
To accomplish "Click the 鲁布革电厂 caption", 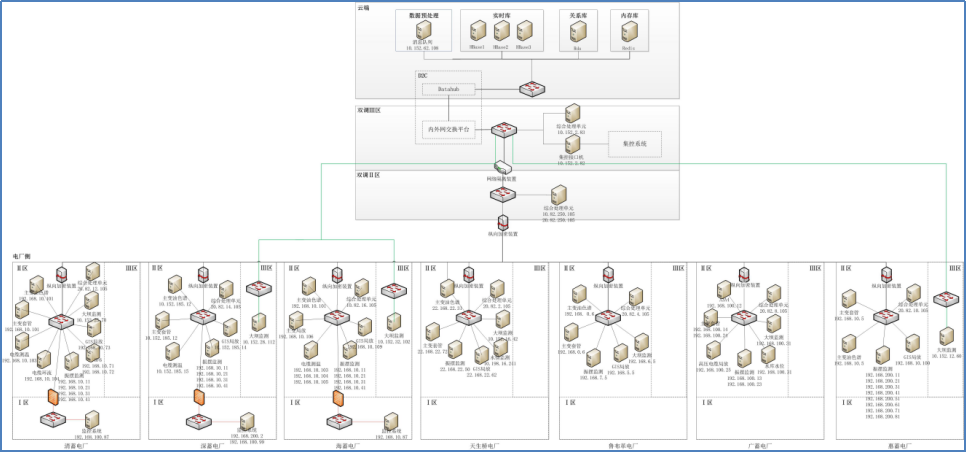I will pos(622,445).
